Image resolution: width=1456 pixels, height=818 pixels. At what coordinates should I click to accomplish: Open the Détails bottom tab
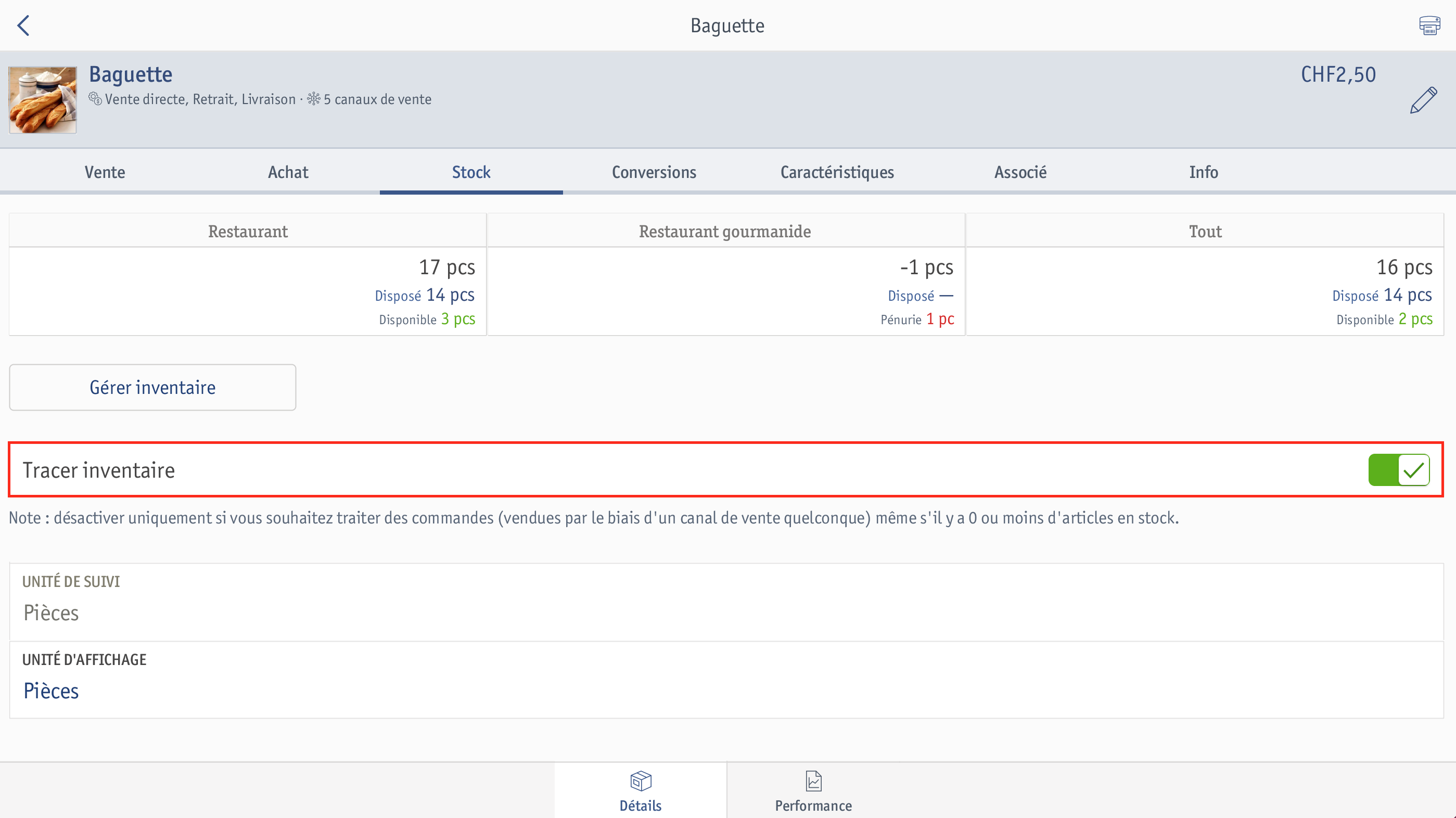tap(641, 791)
